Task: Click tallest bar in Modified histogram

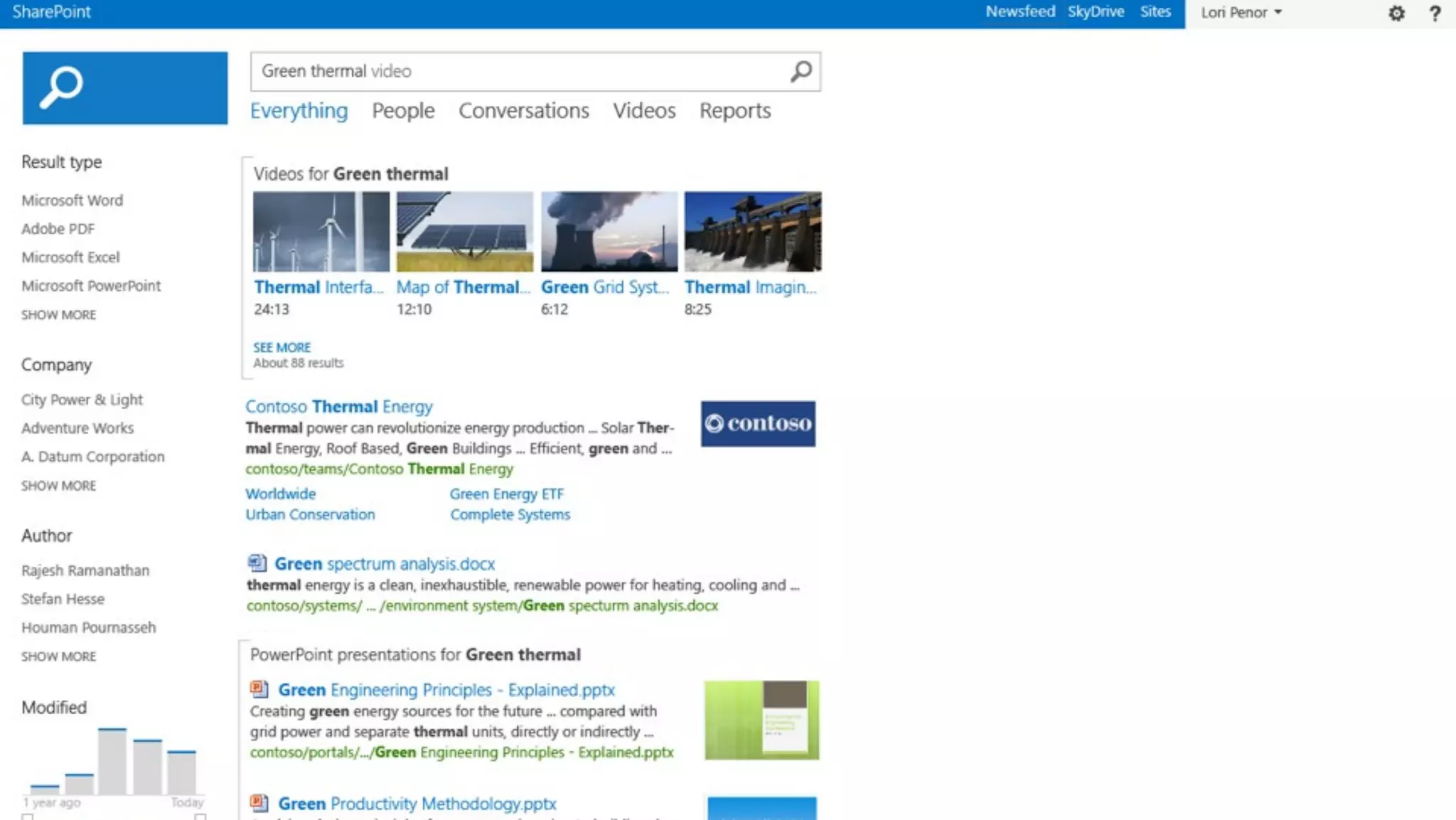Action: coord(112,761)
